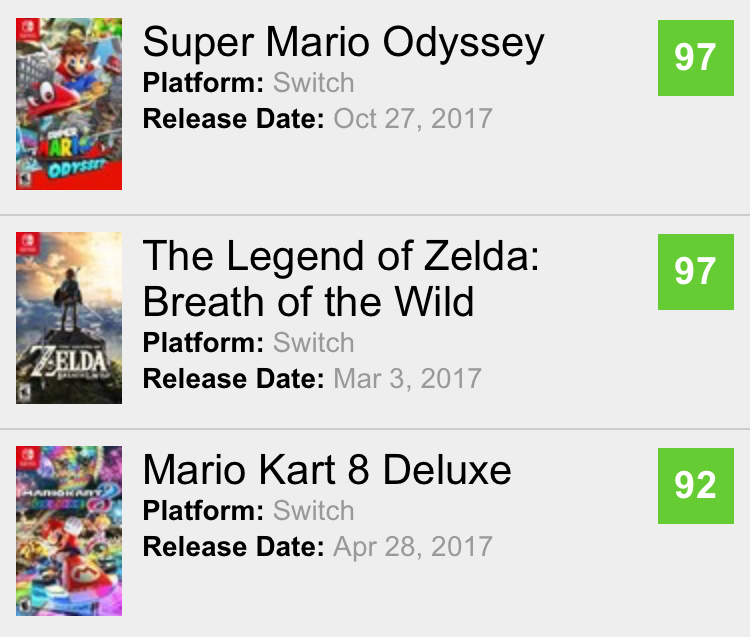Click ESRB rating icon on Odyssey cover
This screenshot has width=750, height=637.
coord(25,179)
